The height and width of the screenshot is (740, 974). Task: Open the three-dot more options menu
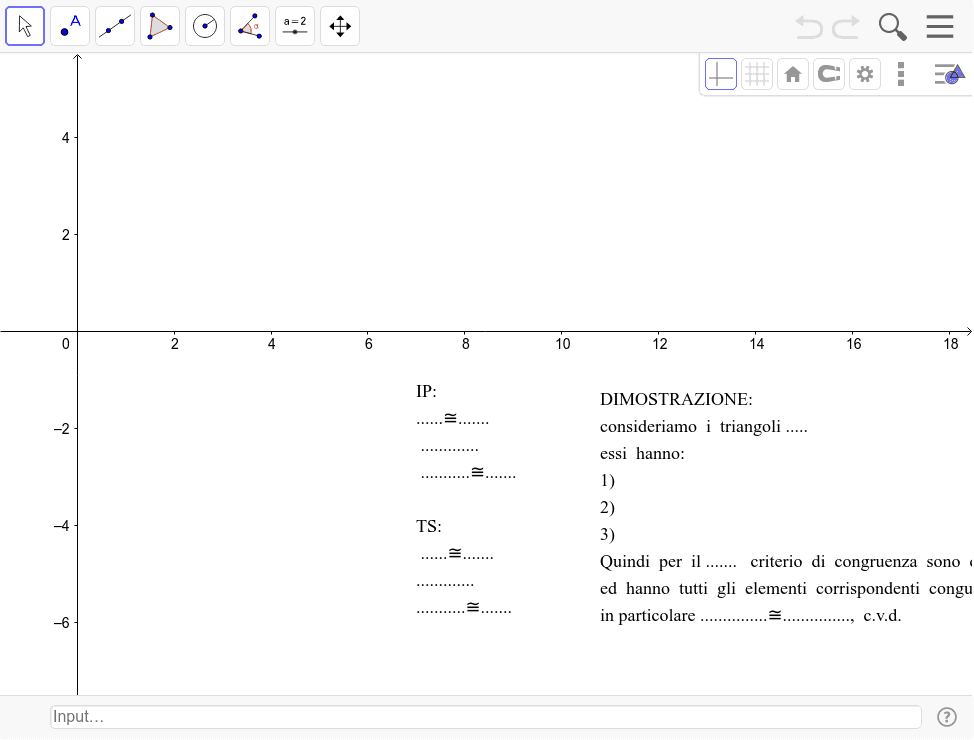coord(901,75)
